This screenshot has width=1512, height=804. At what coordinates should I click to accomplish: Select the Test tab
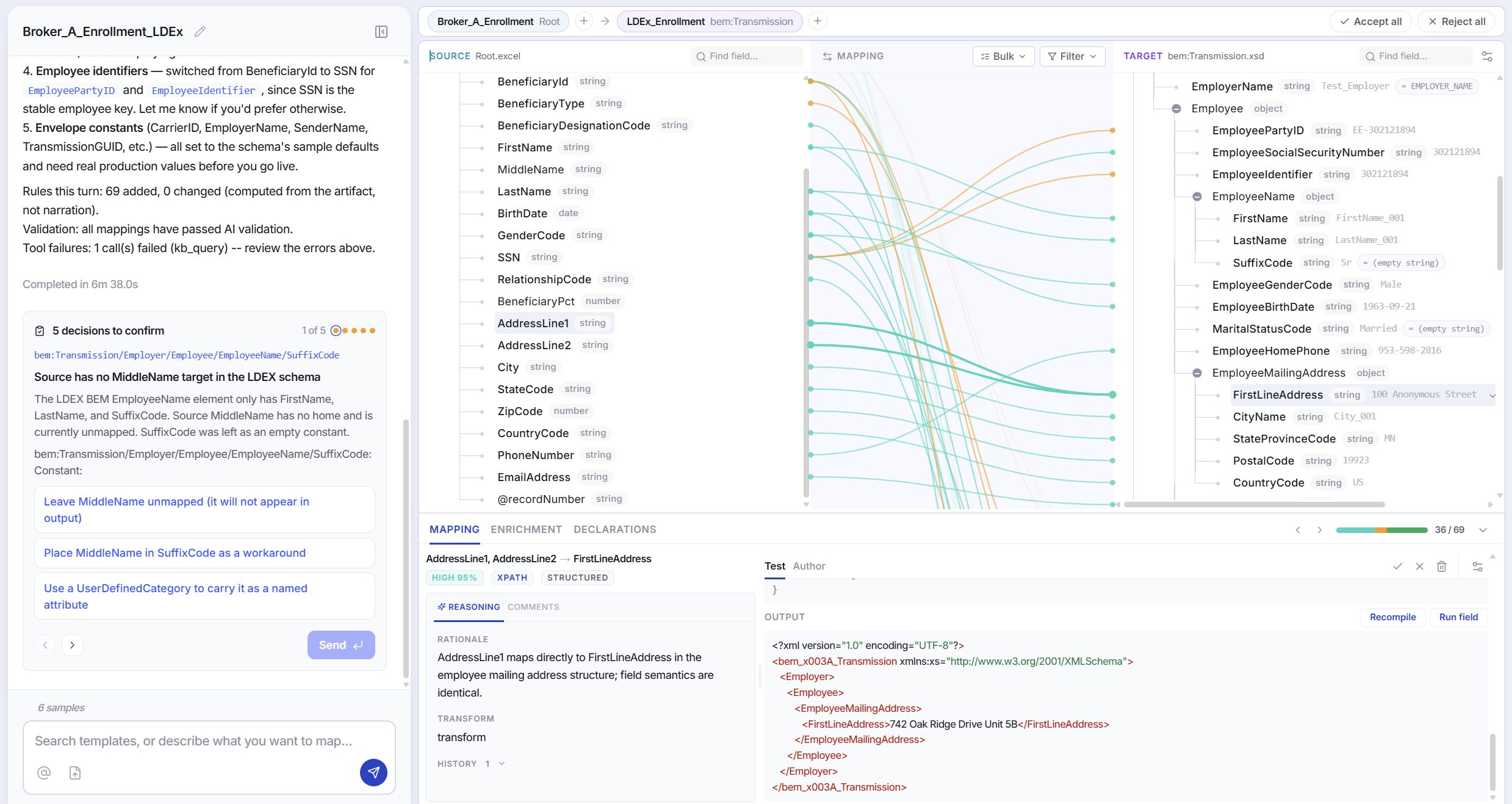tap(774, 566)
